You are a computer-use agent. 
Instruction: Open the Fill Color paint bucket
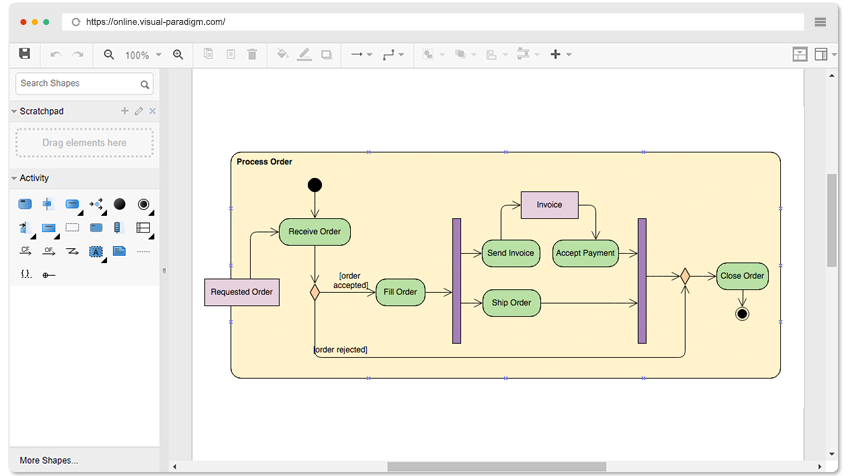pyautogui.click(x=282, y=54)
